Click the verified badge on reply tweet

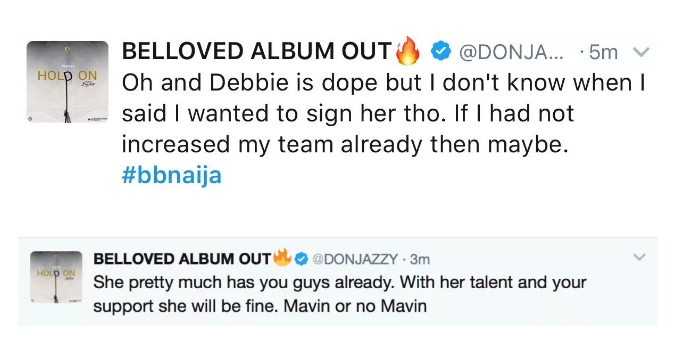point(301,259)
